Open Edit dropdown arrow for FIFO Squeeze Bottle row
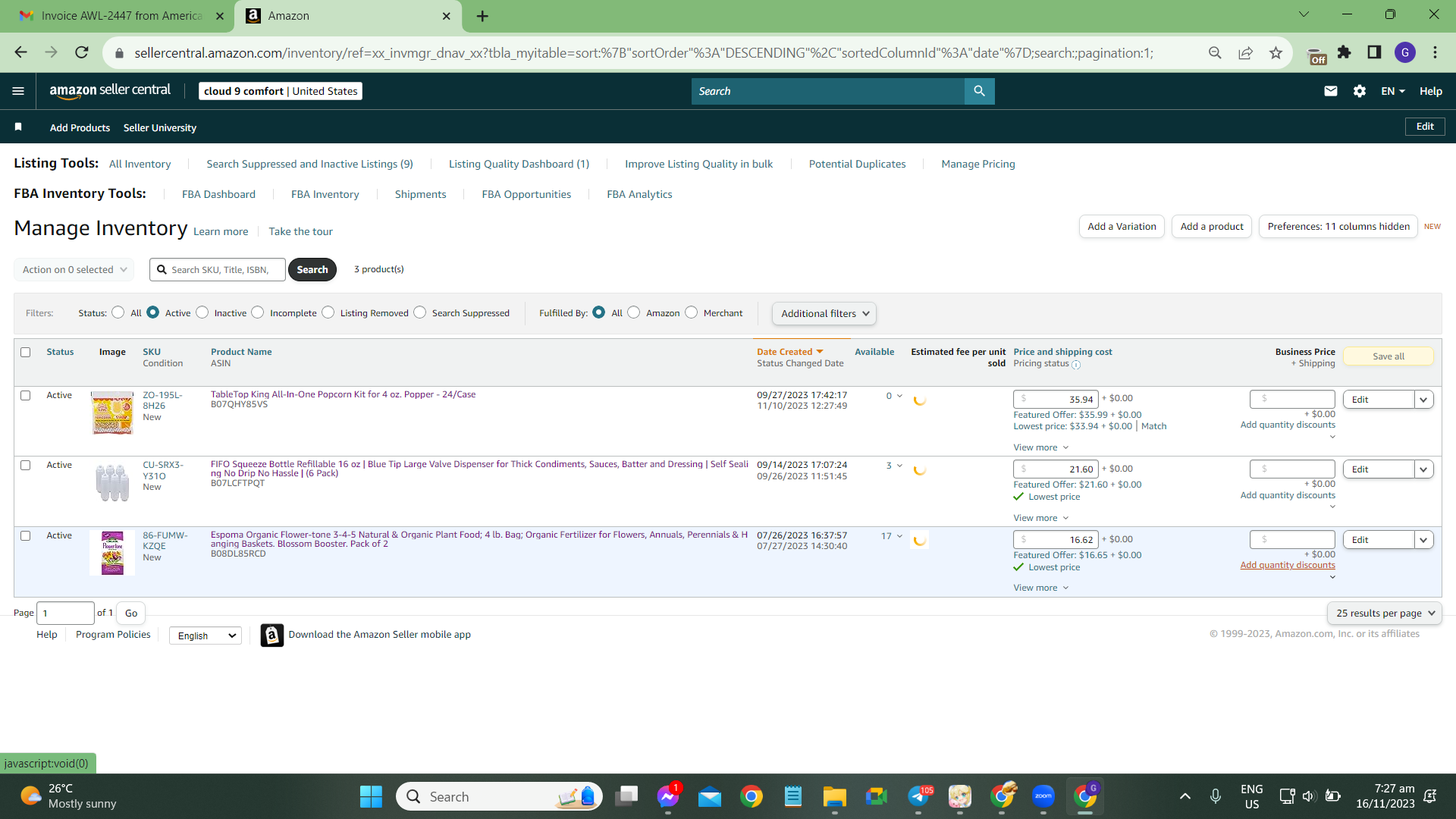 tap(1424, 469)
